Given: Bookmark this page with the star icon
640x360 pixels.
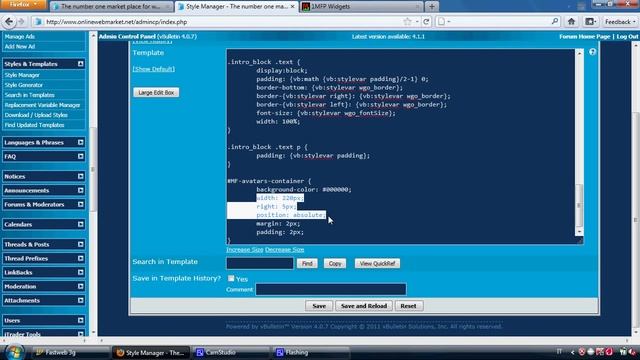Looking at the screenshot, I should tap(407, 22).
